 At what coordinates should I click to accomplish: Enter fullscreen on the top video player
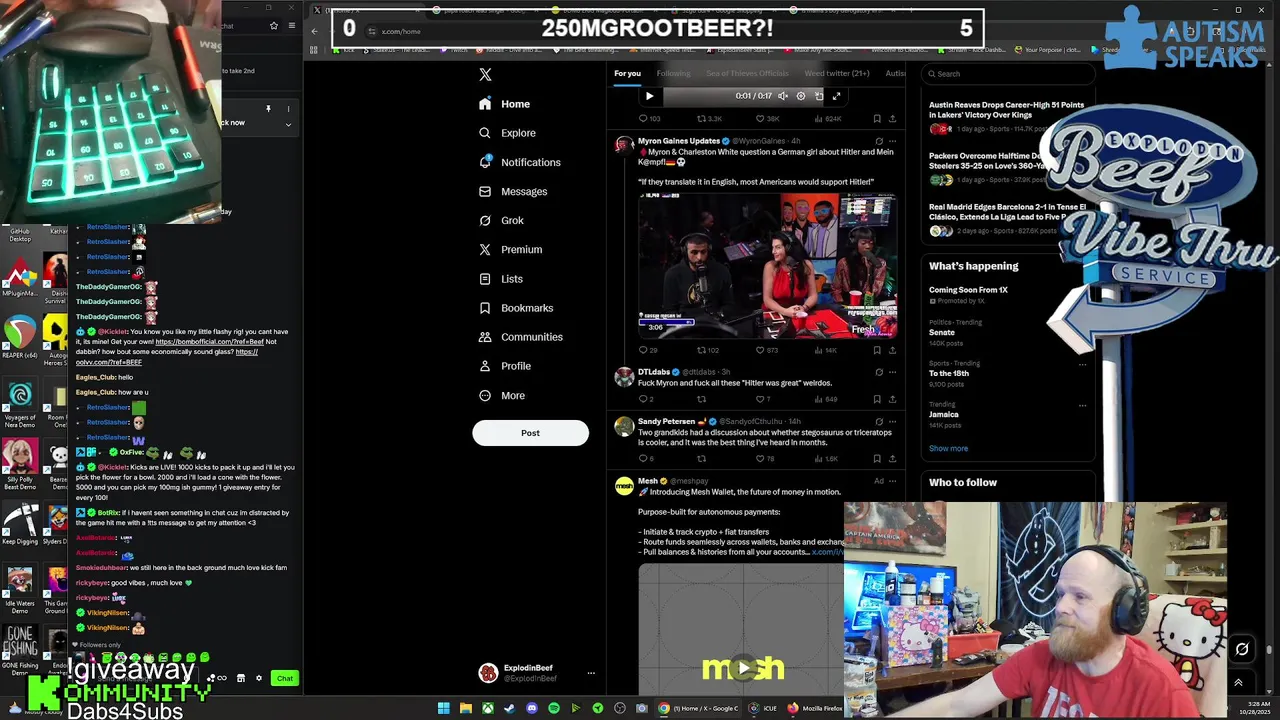click(836, 96)
